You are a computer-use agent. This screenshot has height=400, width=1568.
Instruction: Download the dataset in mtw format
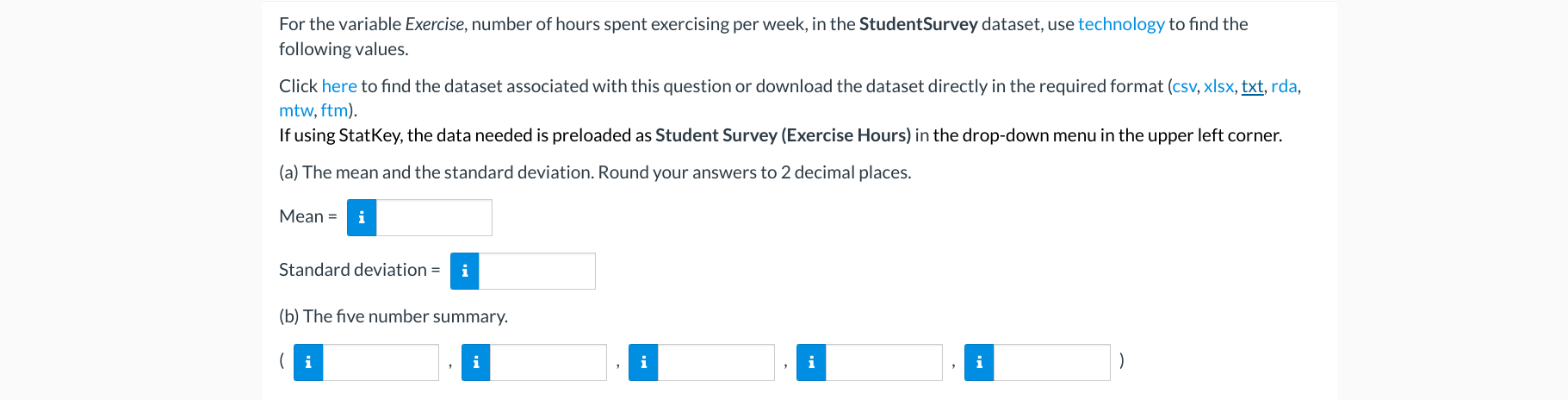click(295, 110)
